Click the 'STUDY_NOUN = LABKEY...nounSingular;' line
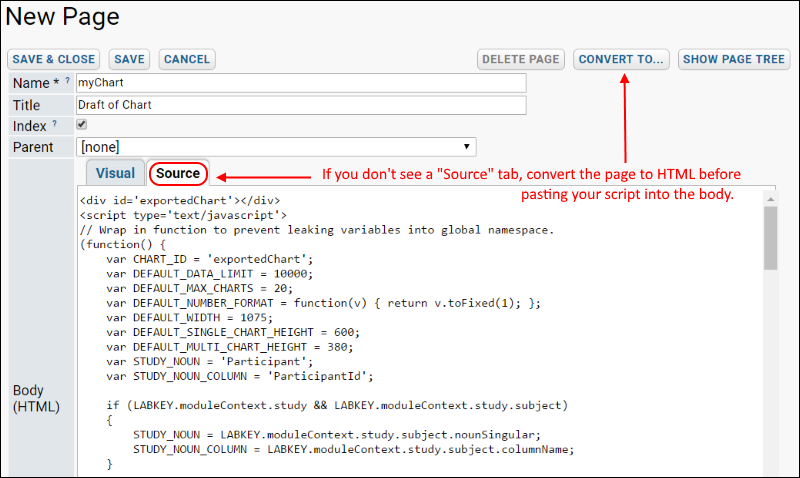 (x=337, y=435)
